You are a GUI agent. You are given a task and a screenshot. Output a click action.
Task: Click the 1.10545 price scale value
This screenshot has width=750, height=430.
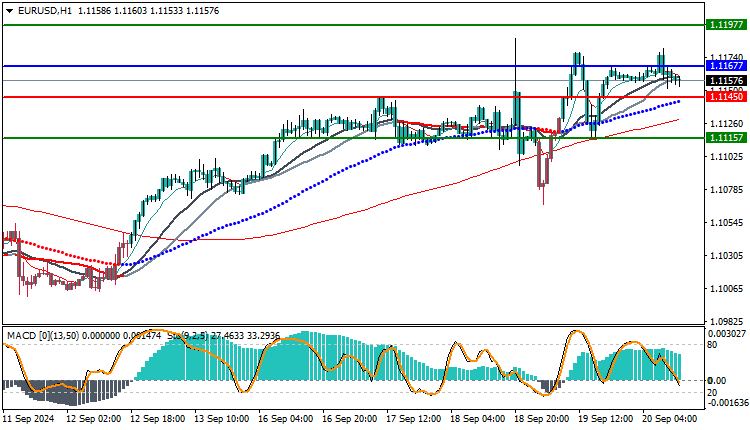pyautogui.click(x=727, y=222)
